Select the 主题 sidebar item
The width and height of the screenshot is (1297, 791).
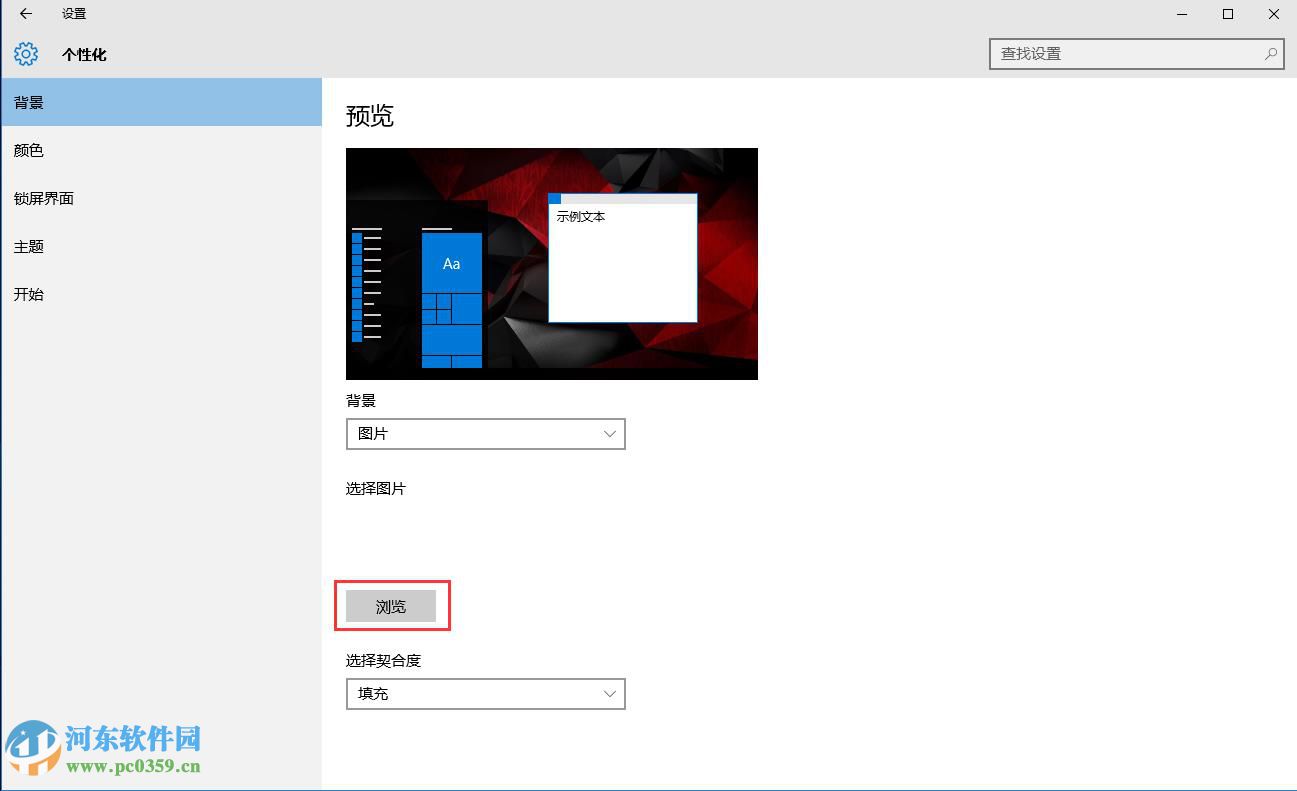click(29, 246)
